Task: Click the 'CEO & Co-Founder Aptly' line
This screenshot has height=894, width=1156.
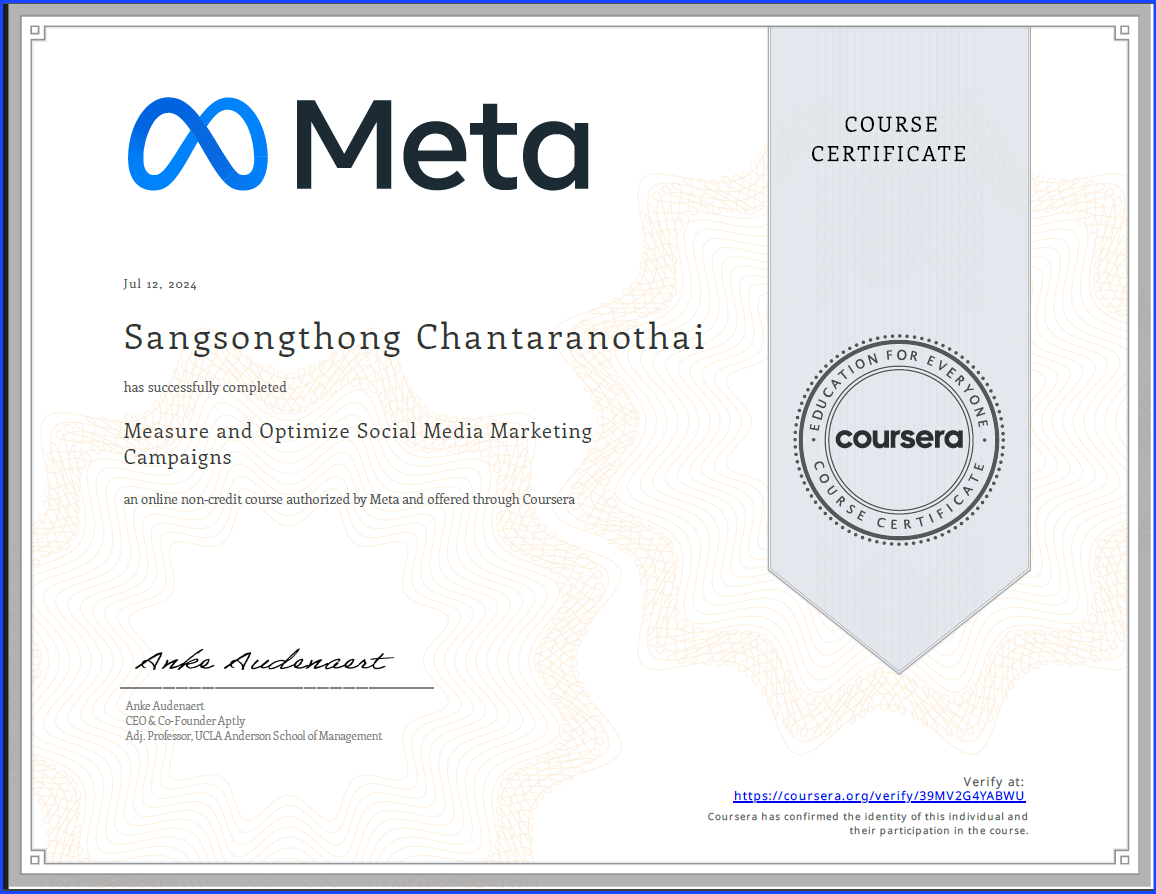Action: coord(185,721)
